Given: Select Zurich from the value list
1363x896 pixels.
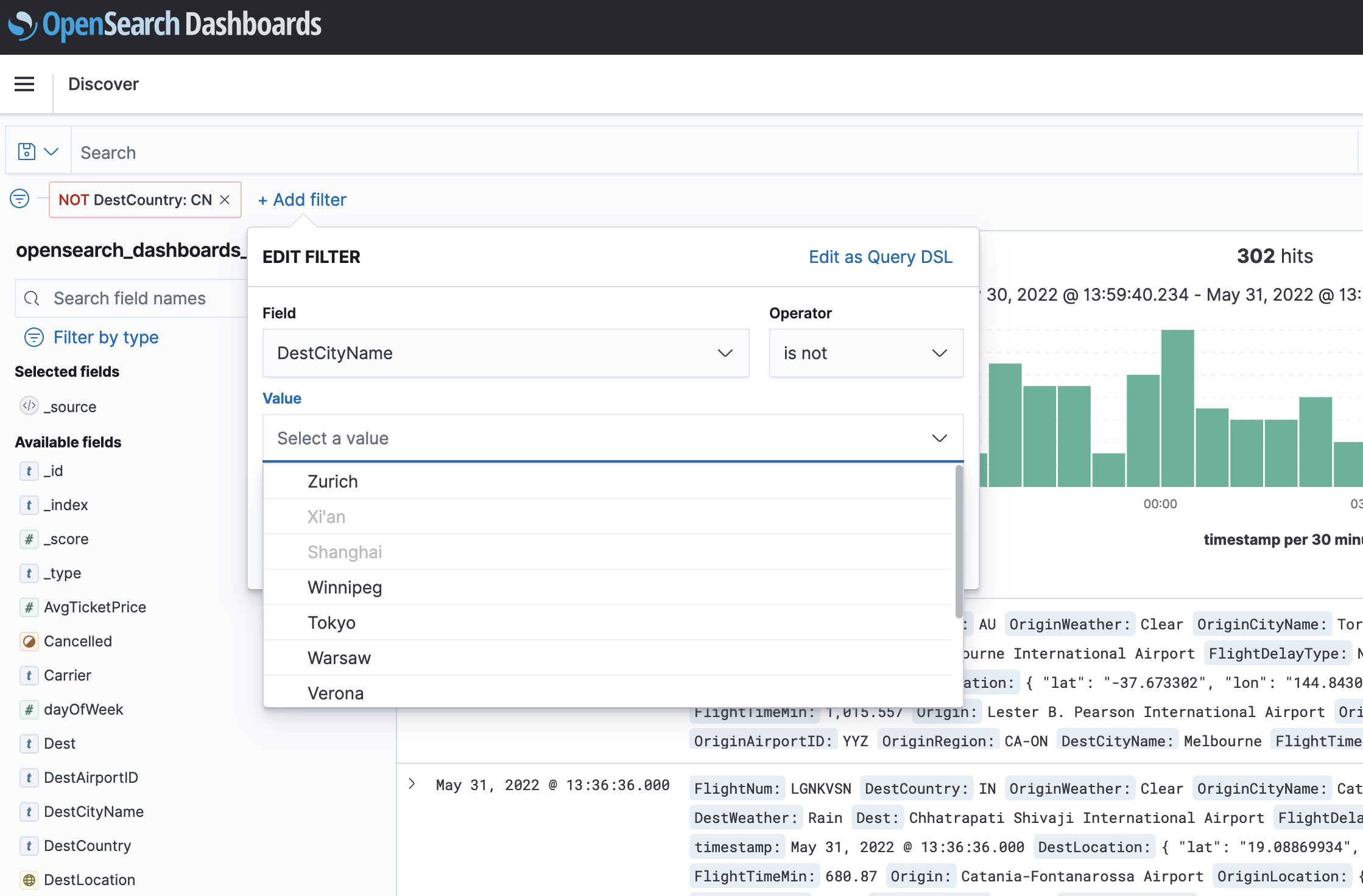Looking at the screenshot, I should point(333,481).
